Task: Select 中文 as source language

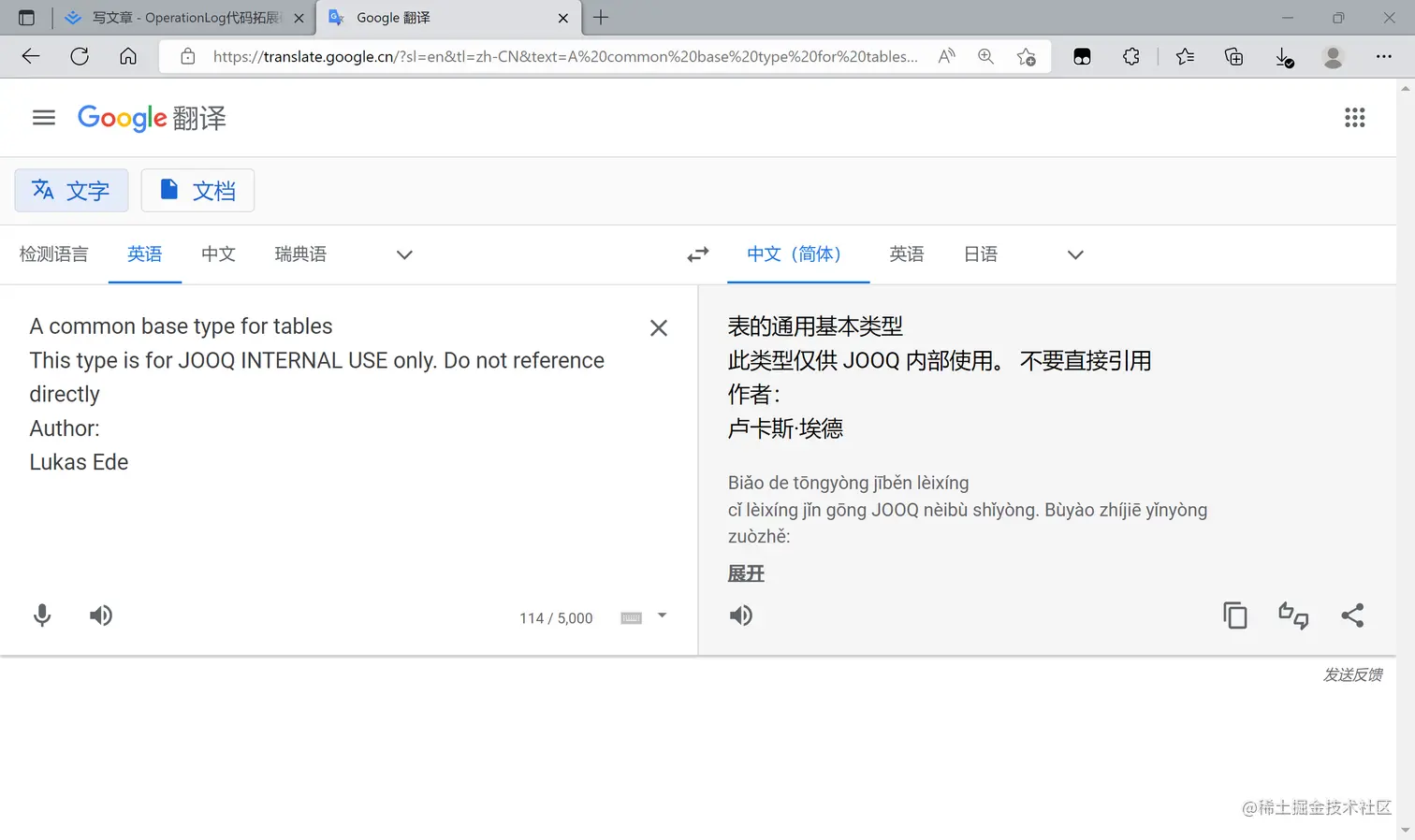Action: [218, 254]
